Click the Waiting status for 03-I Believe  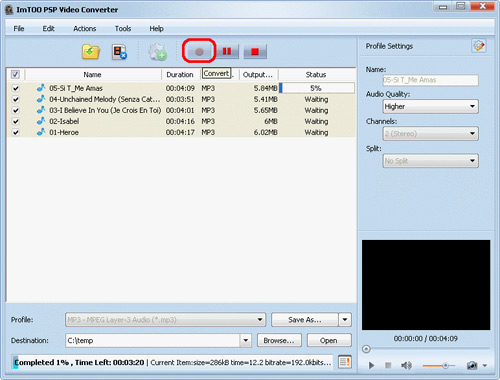(316, 110)
